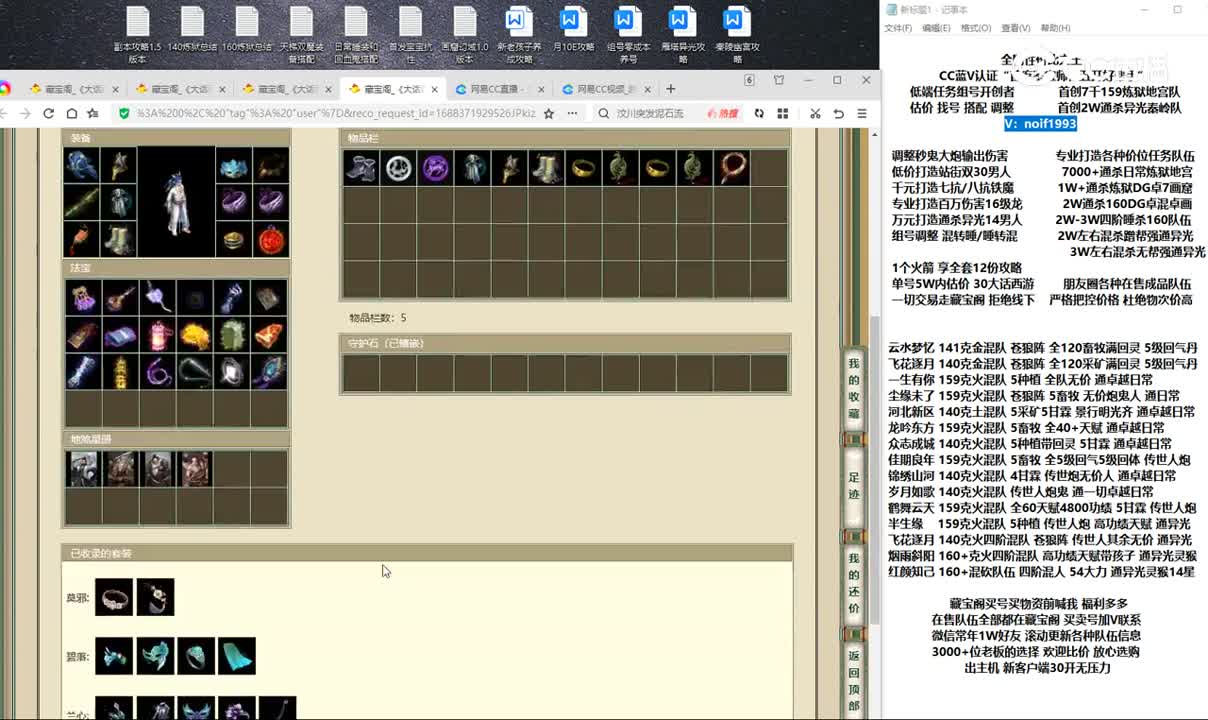Select the green scroll magic treasure
The image size is (1208, 720).
232,335
